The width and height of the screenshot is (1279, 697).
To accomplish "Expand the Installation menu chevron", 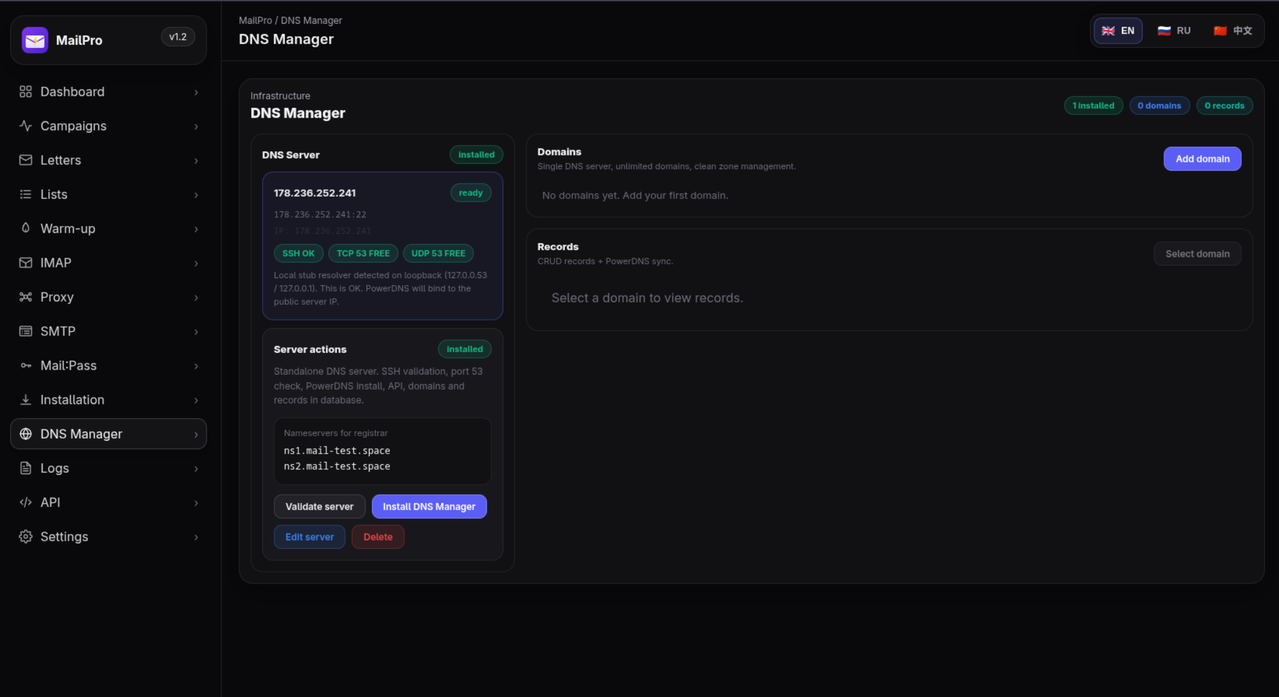I will click(196, 400).
